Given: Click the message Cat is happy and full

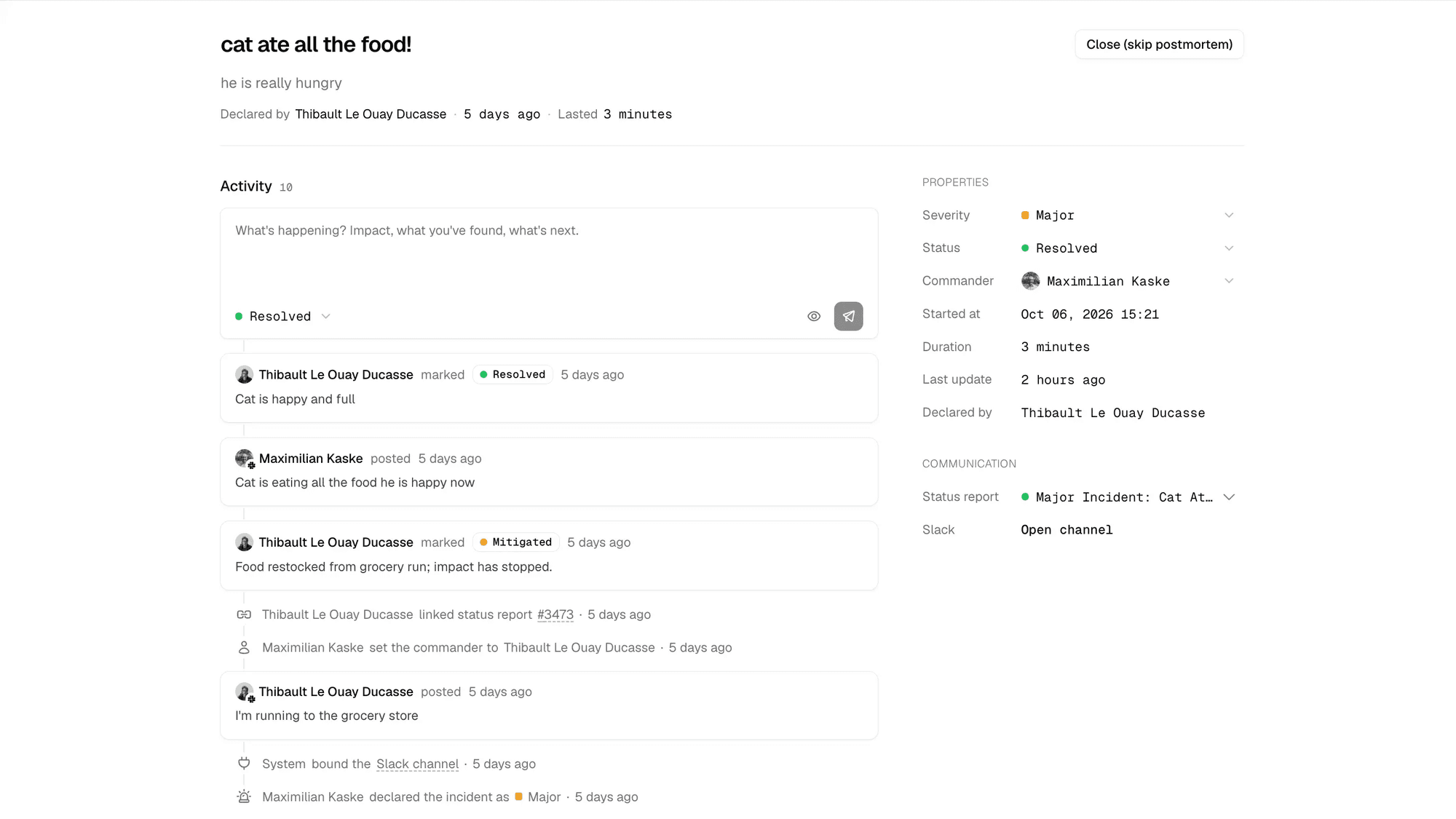Looking at the screenshot, I should (x=295, y=399).
